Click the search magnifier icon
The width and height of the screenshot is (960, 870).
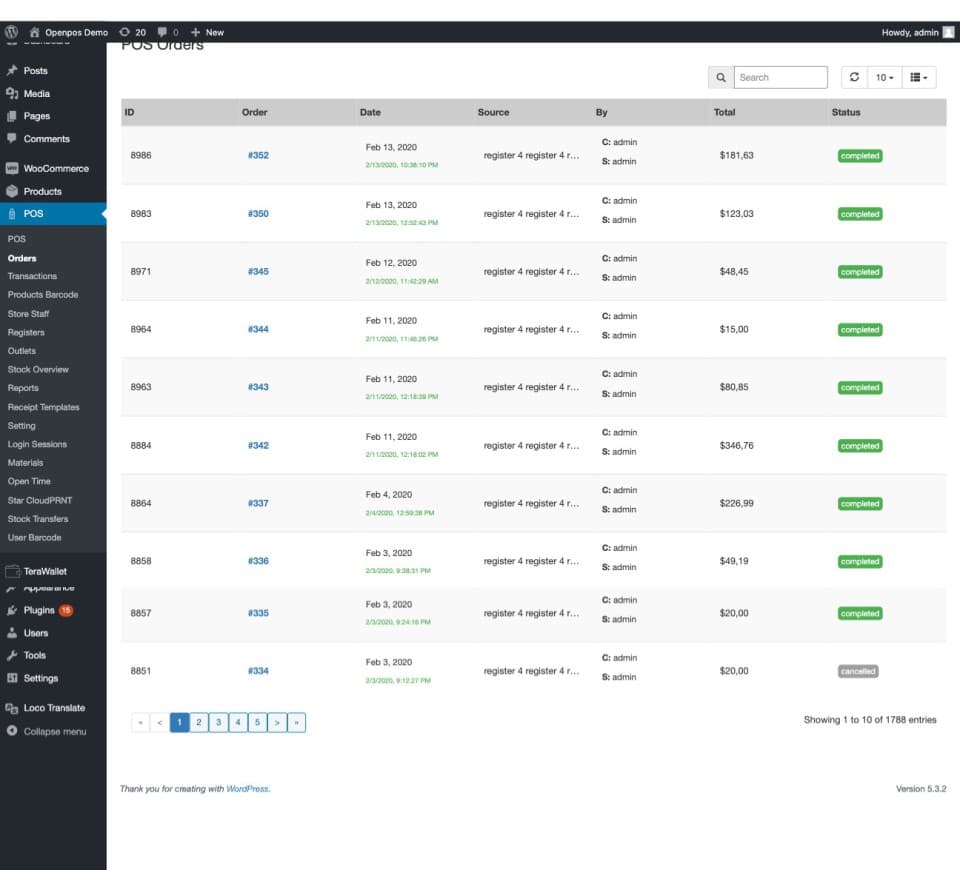(721, 77)
